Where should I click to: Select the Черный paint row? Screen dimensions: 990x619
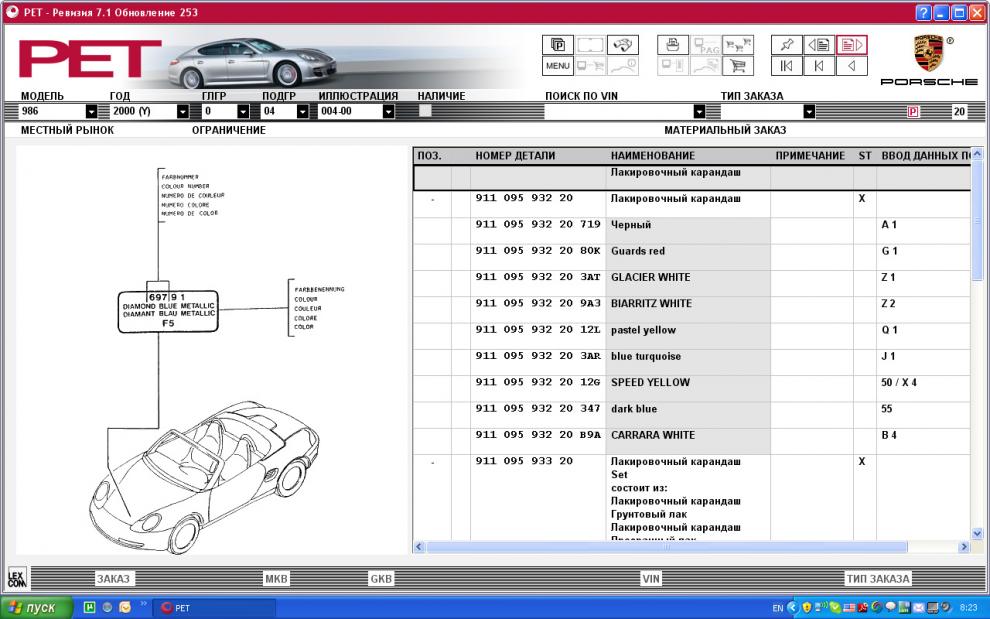coord(691,231)
